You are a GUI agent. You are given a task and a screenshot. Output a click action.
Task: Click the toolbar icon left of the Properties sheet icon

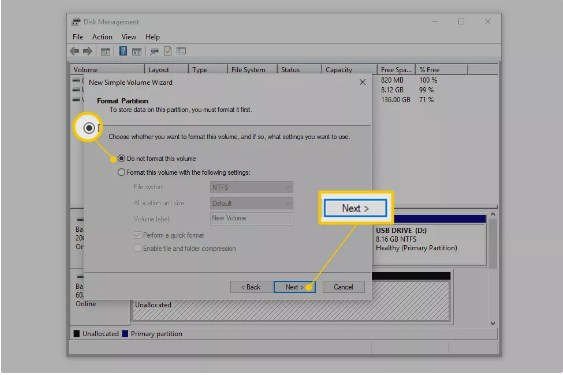click(x=154, y=52)
